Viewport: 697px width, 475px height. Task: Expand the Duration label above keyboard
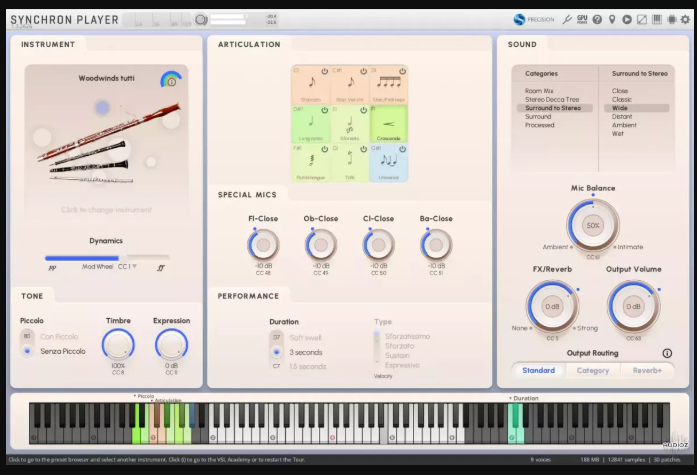(x=524, y=398)
